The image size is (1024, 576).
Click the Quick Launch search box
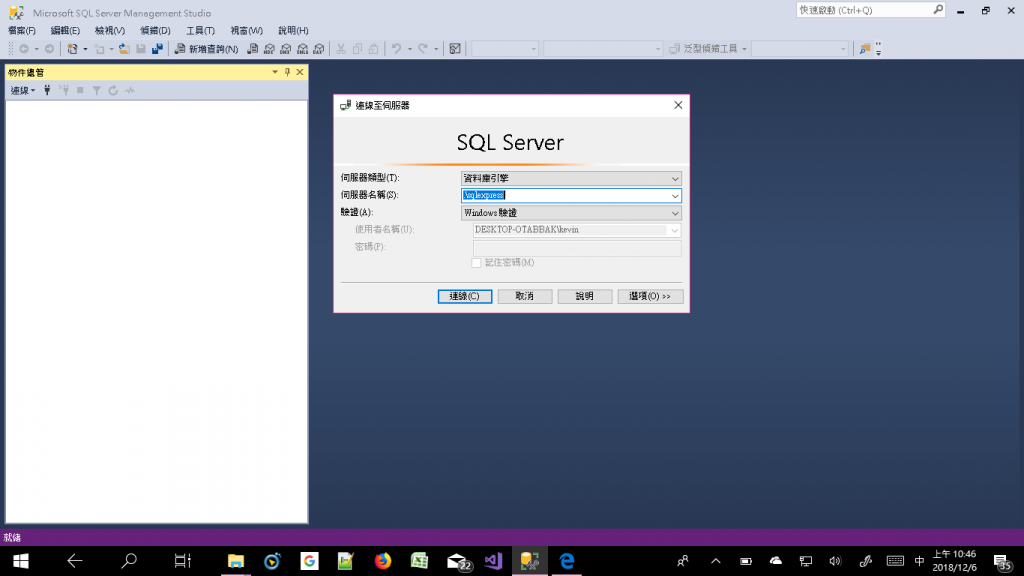[871, 10]
